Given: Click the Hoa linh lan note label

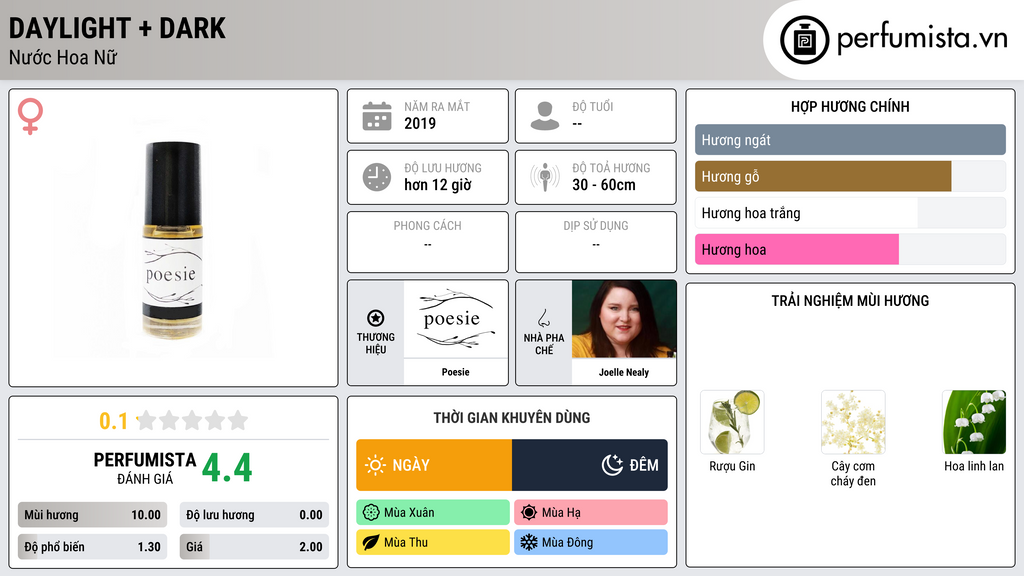Looking at the screenshot, I should tap(974, 466).
